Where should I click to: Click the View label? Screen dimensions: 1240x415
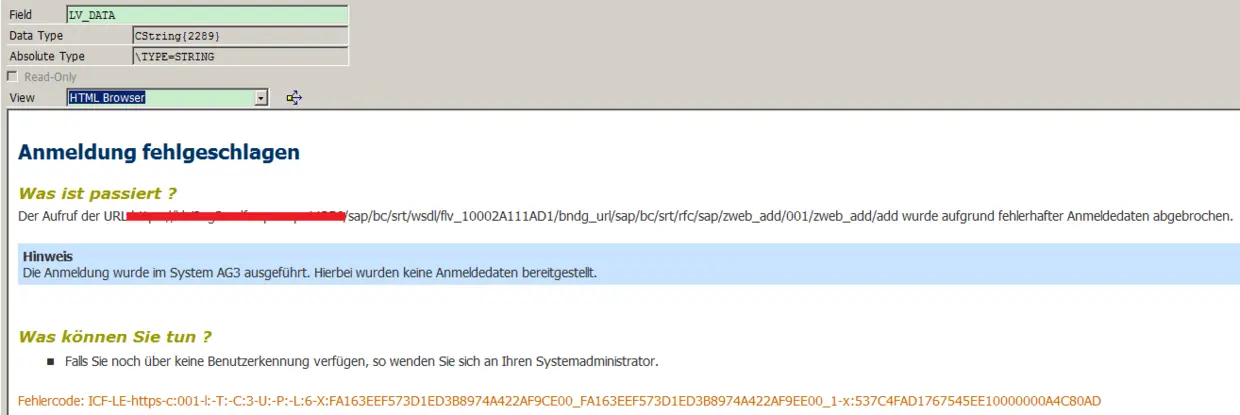point(21,97)
